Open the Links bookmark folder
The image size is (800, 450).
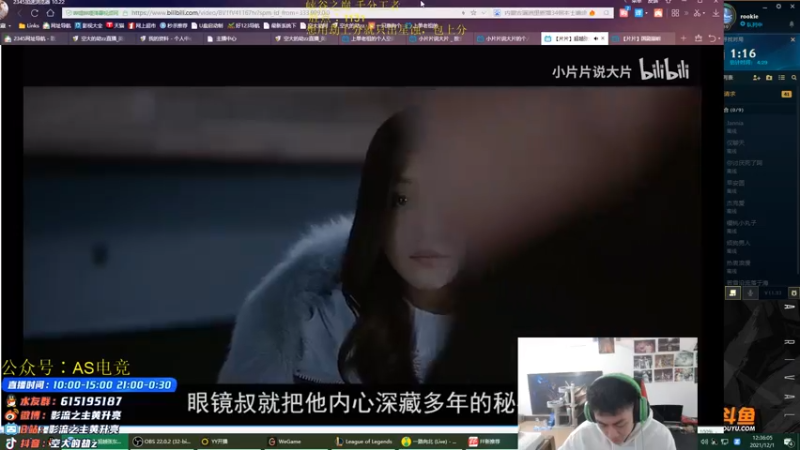[x=29, y=26]
